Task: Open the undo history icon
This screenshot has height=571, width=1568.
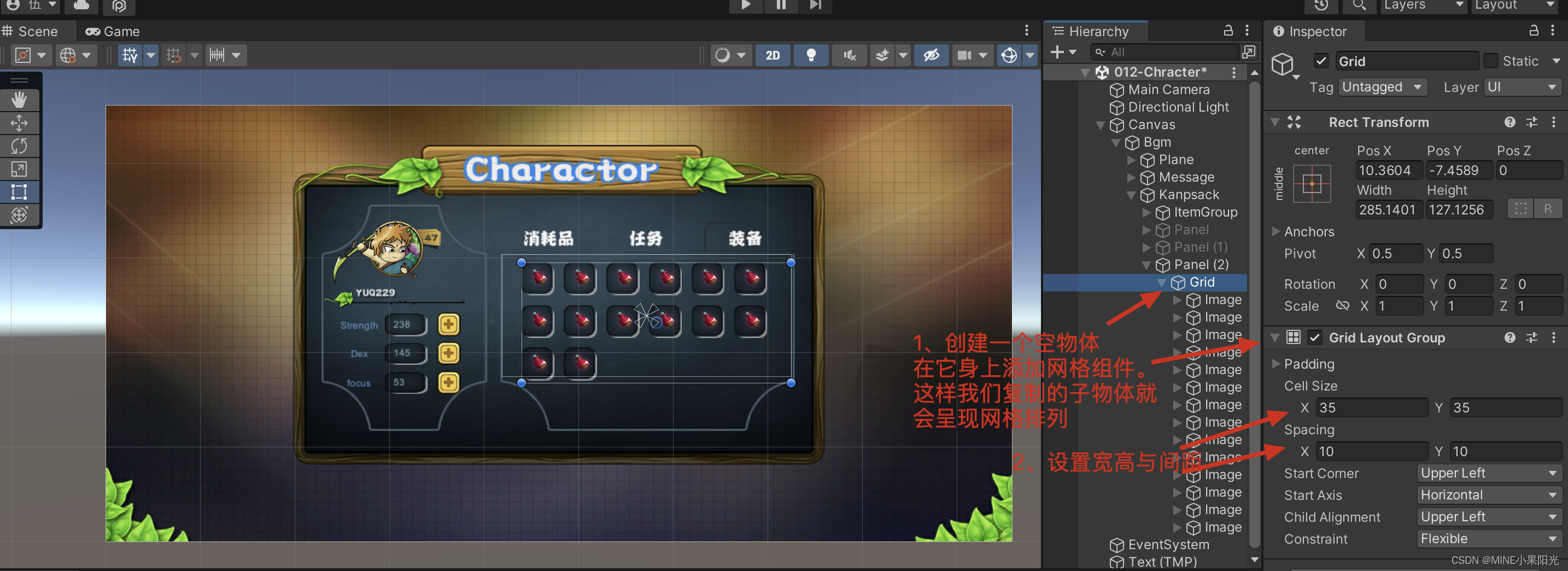Action: pos(1321,5)
